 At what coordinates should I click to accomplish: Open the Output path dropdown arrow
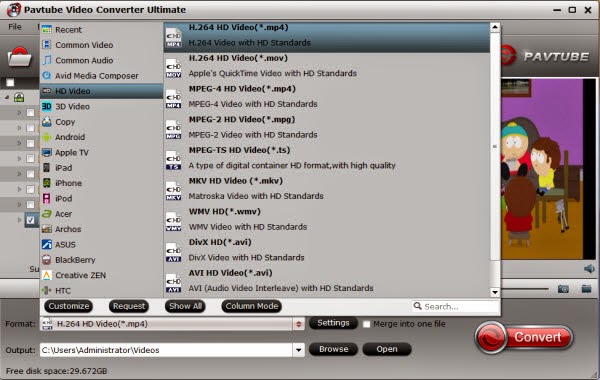[x=298, y=350]
